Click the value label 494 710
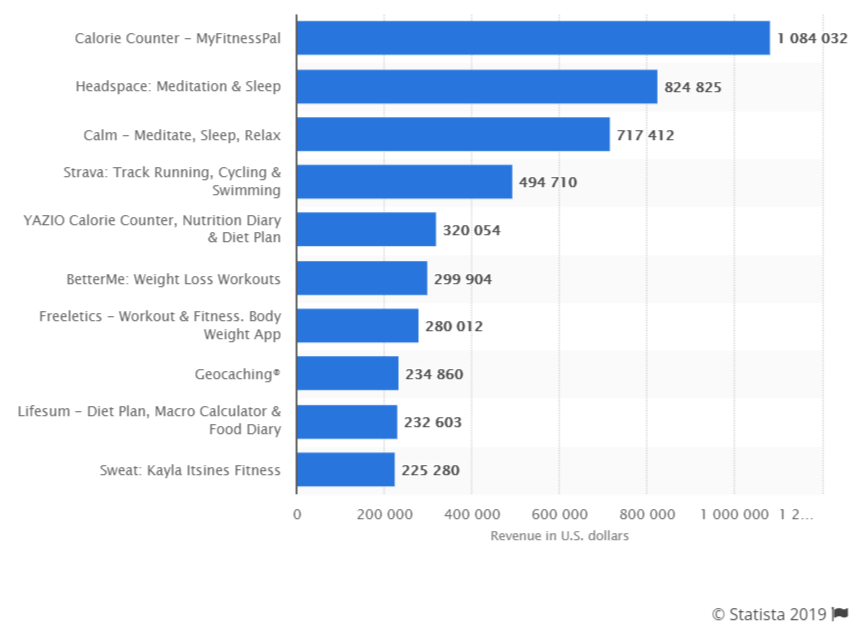The image size is (862, 628). pos(548,182)
